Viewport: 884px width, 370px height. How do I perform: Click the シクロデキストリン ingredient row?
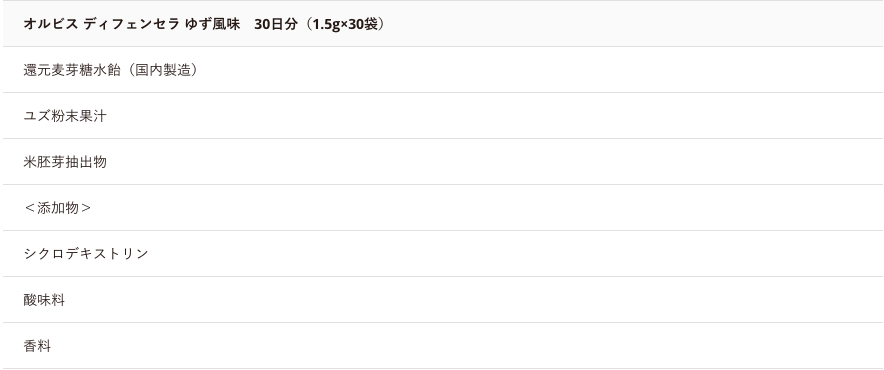[x=443, y=254]
